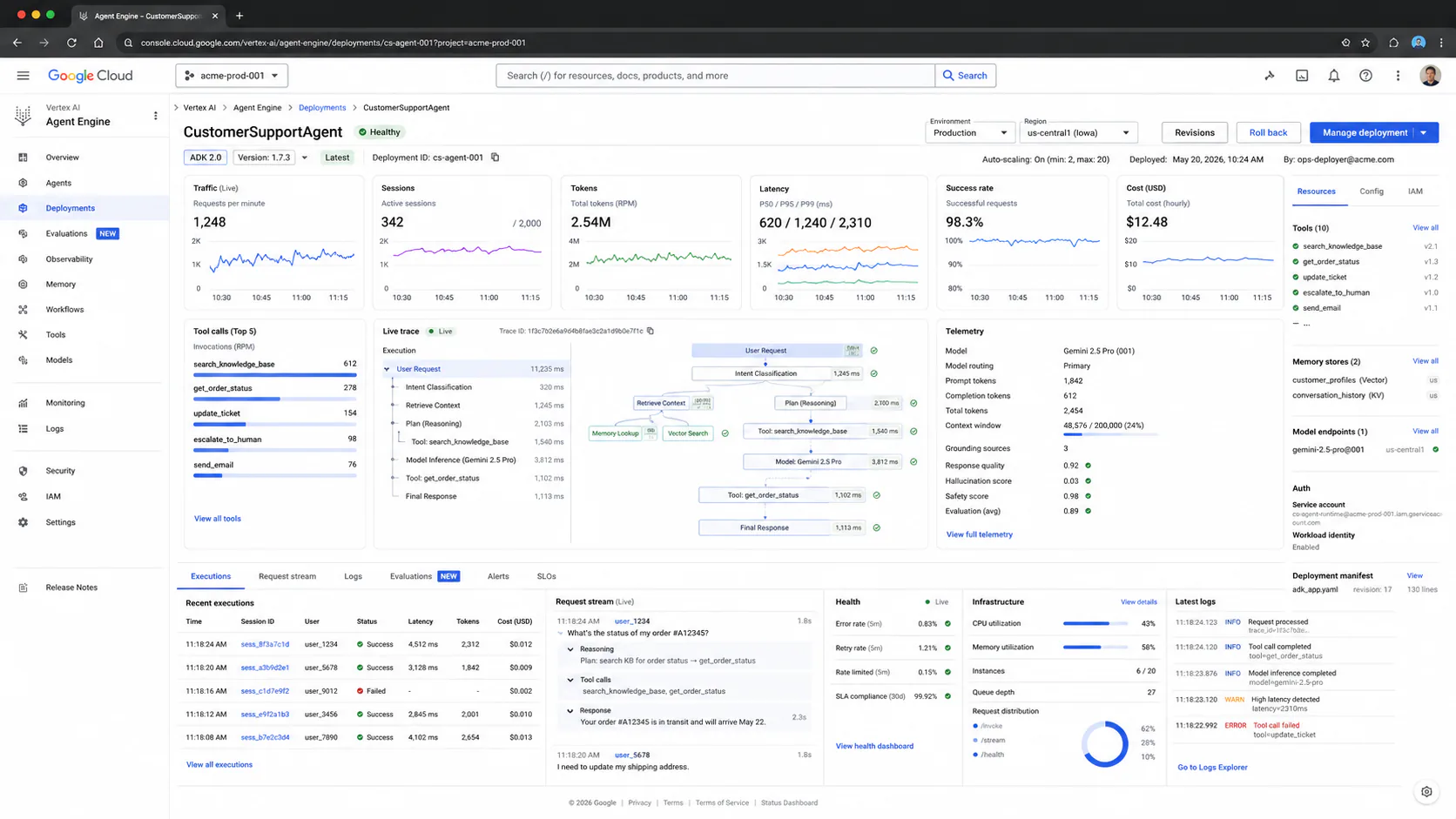Viewport: 1456px width, 819px height.
Task: Open the Monitoring sidebar icon
Action: pos(24,403)
